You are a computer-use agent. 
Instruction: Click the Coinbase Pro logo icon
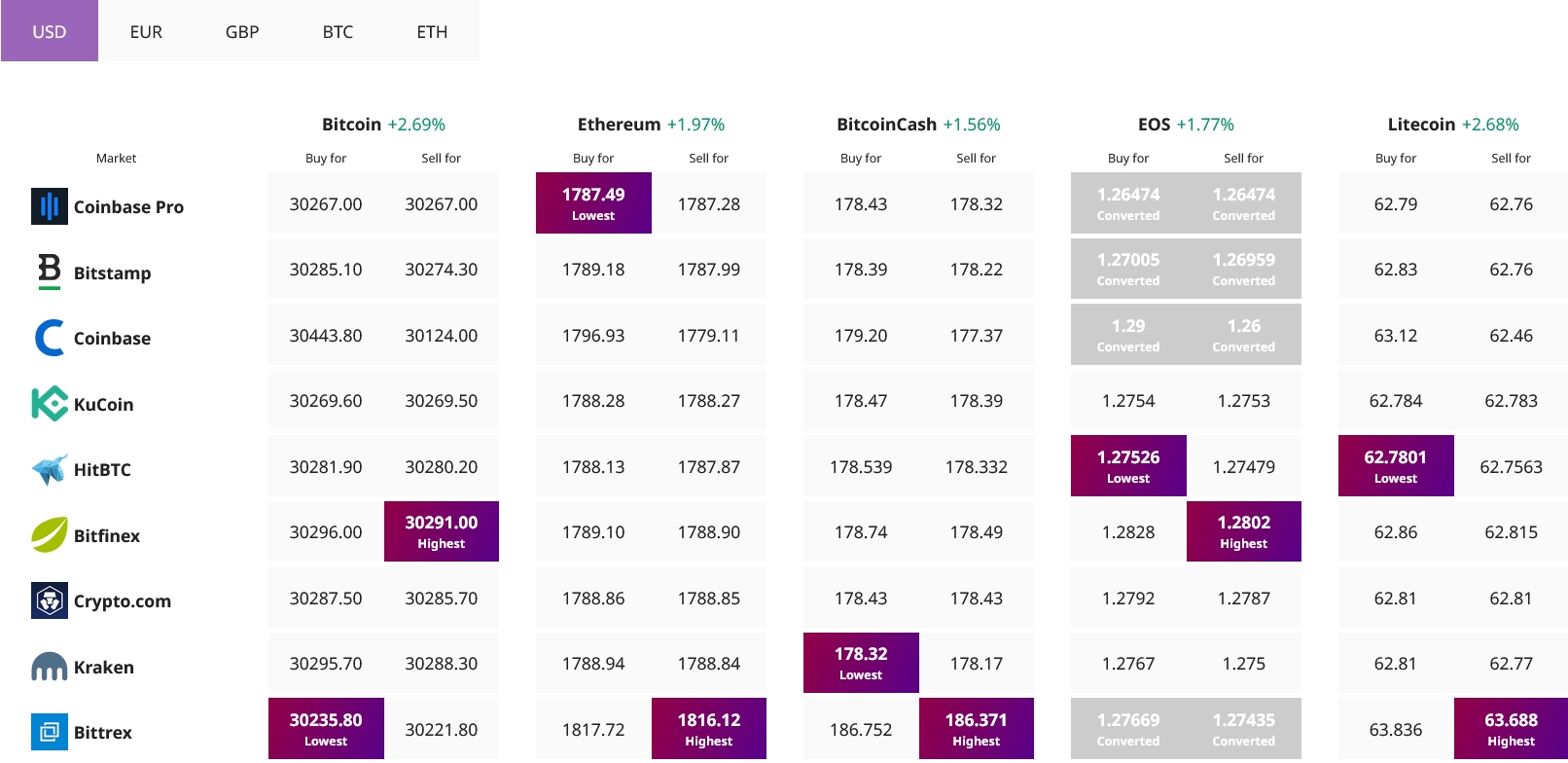[x=50, y=206]
